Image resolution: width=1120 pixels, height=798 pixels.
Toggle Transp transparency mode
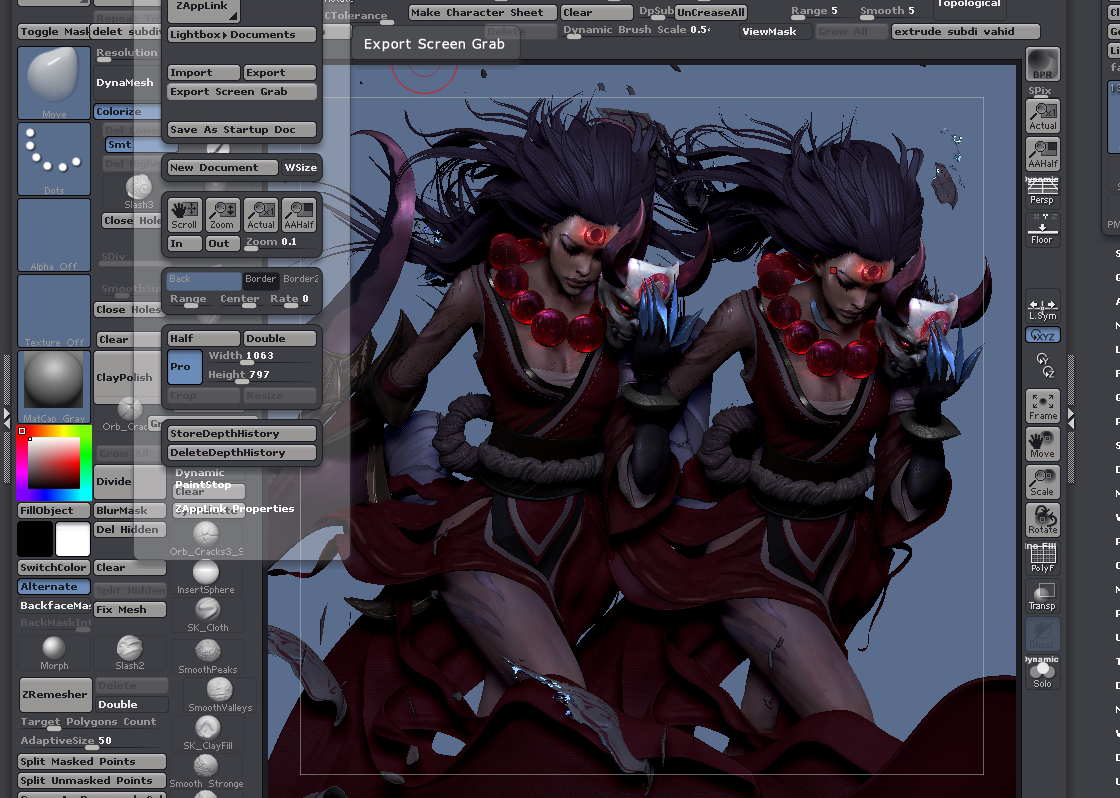click(1042, 595)
